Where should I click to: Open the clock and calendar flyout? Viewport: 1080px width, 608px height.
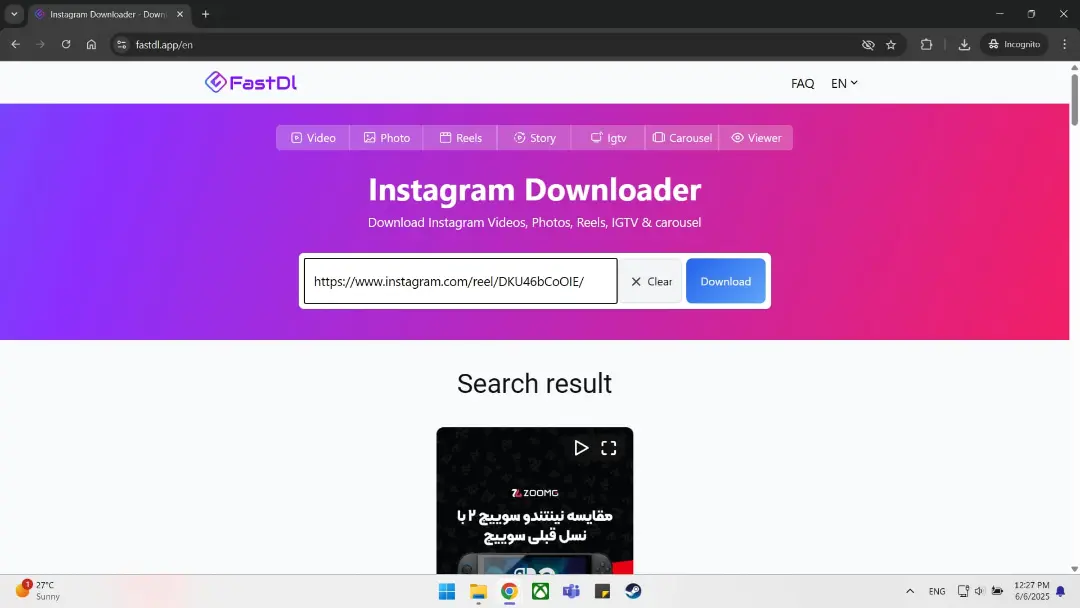coord(1031,591)
